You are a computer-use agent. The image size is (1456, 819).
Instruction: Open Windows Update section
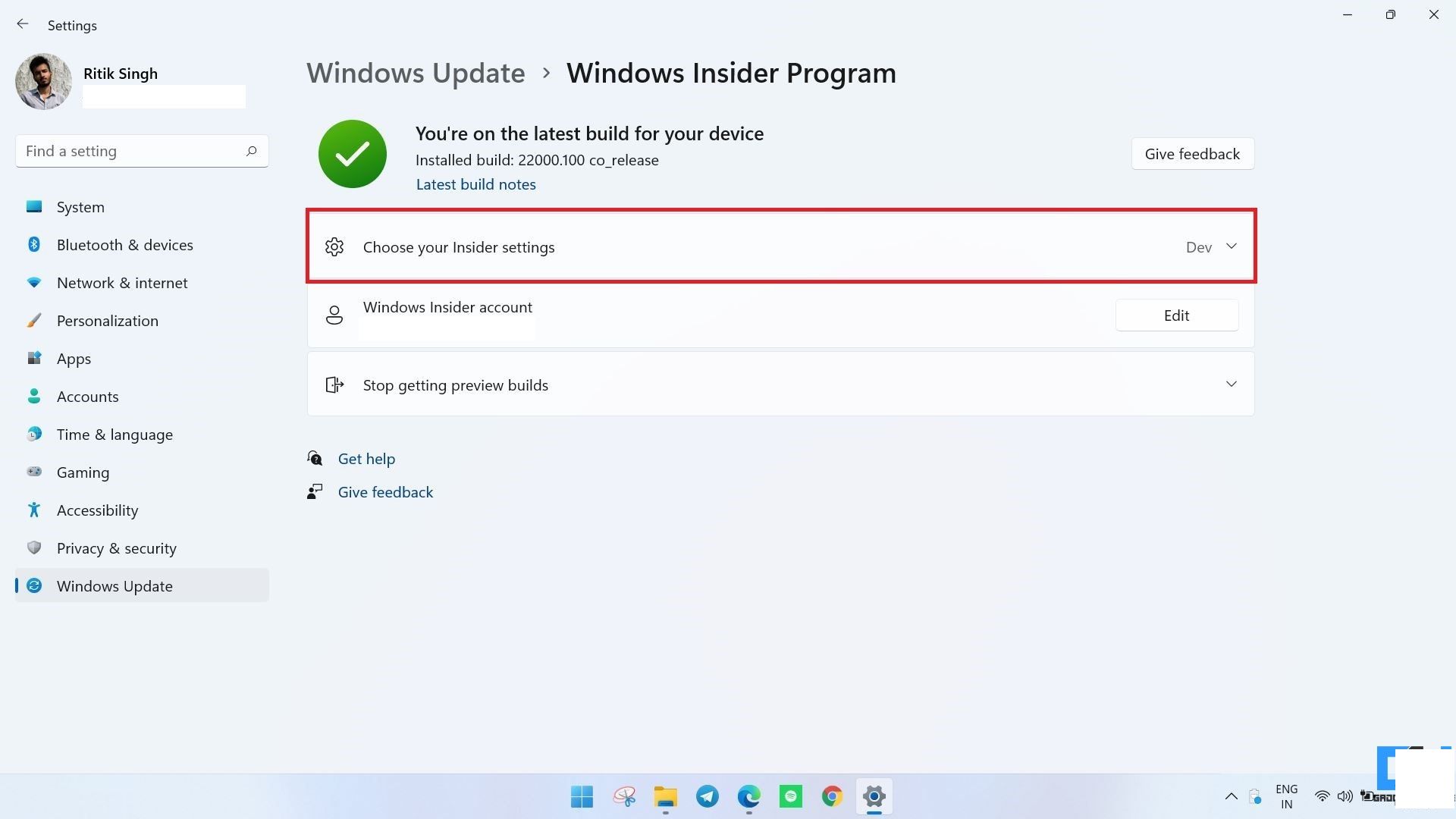coord(114,585)
